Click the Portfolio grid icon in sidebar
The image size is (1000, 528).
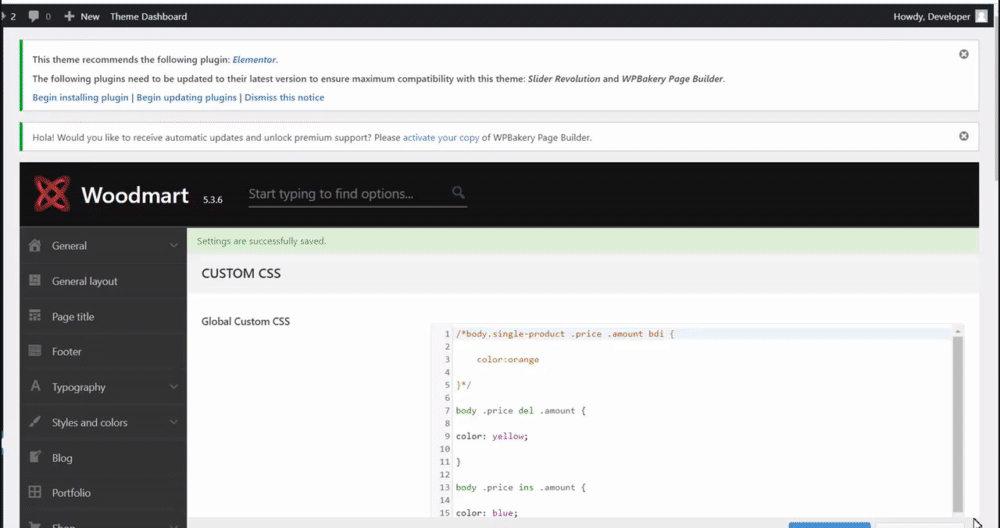[35, 492]
